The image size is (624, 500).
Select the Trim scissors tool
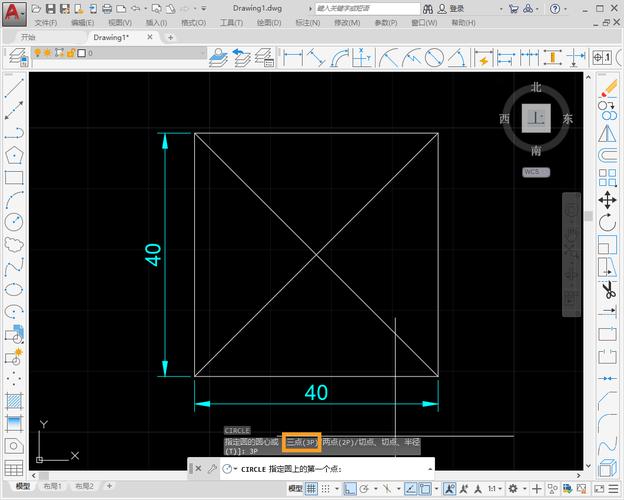click(x=607, y=290)
